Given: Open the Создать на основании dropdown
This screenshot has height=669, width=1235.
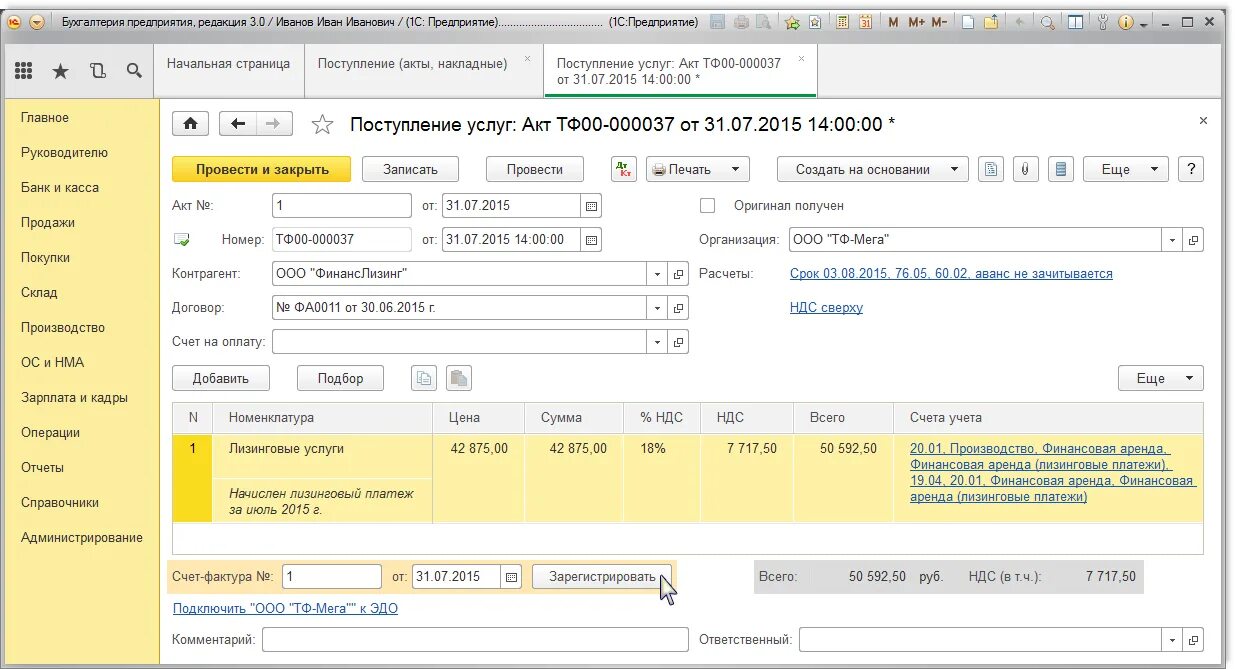Looking at the screenshot, I should click(x=873, y=169).
